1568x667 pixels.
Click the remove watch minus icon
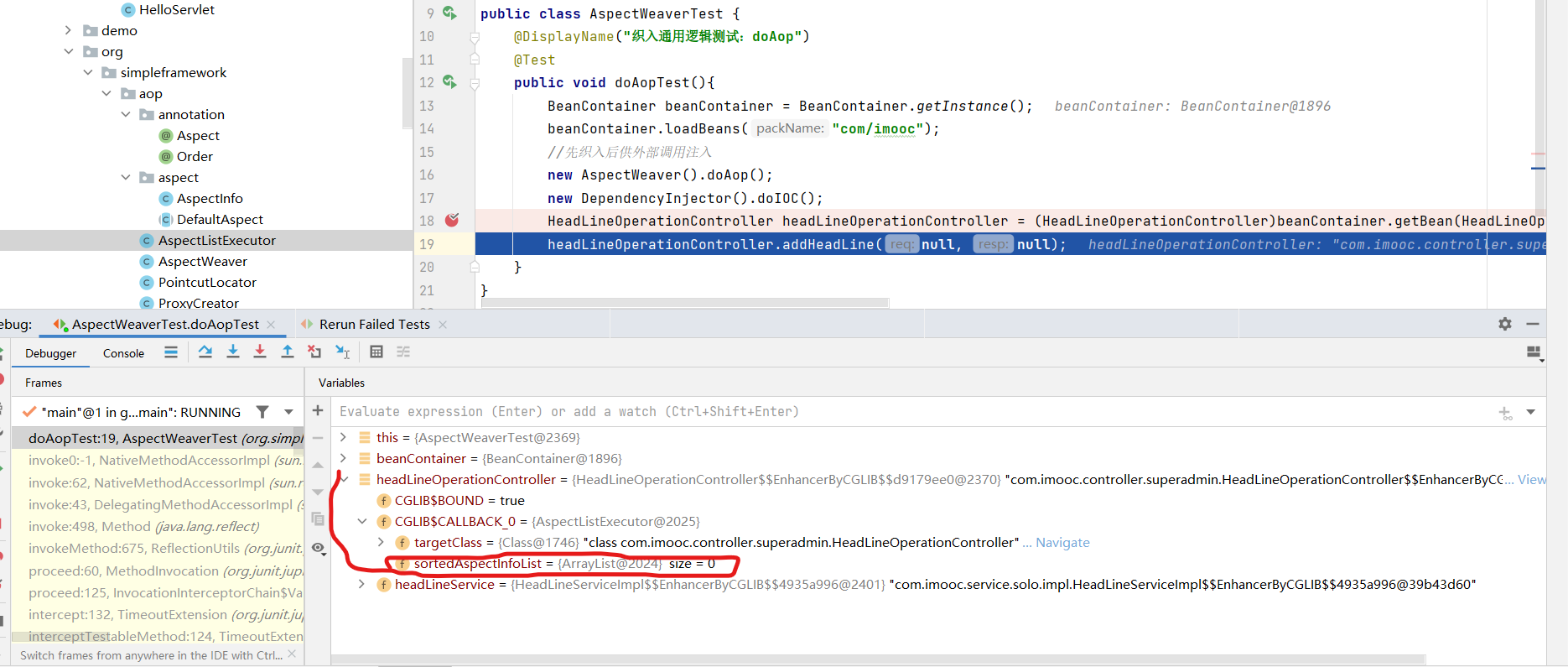coord(318,438)
